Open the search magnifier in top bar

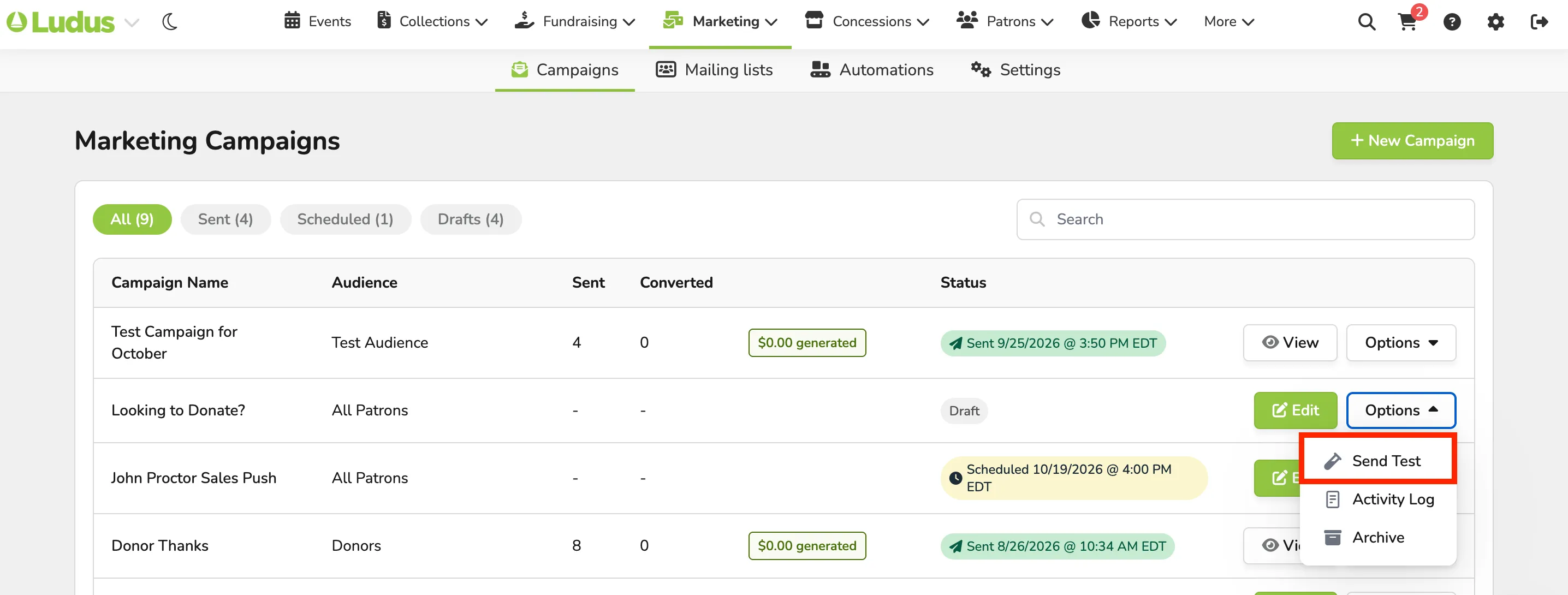click(x=1367, y=22)
